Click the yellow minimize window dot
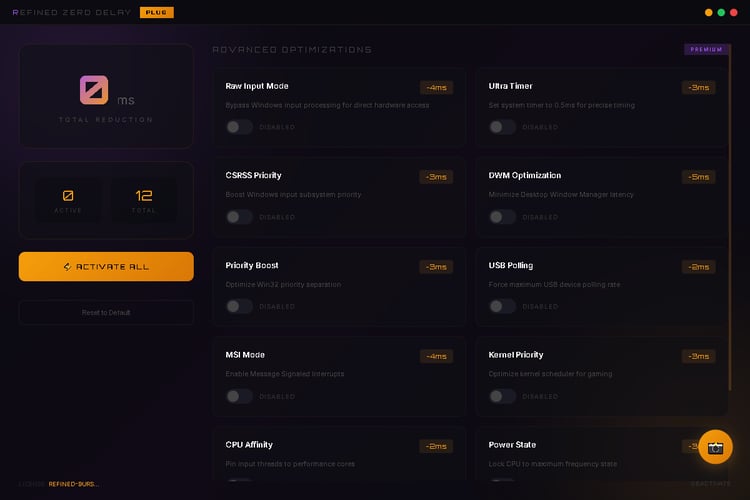The height and width of the screenshot is (500, 750). coord(709,13)
